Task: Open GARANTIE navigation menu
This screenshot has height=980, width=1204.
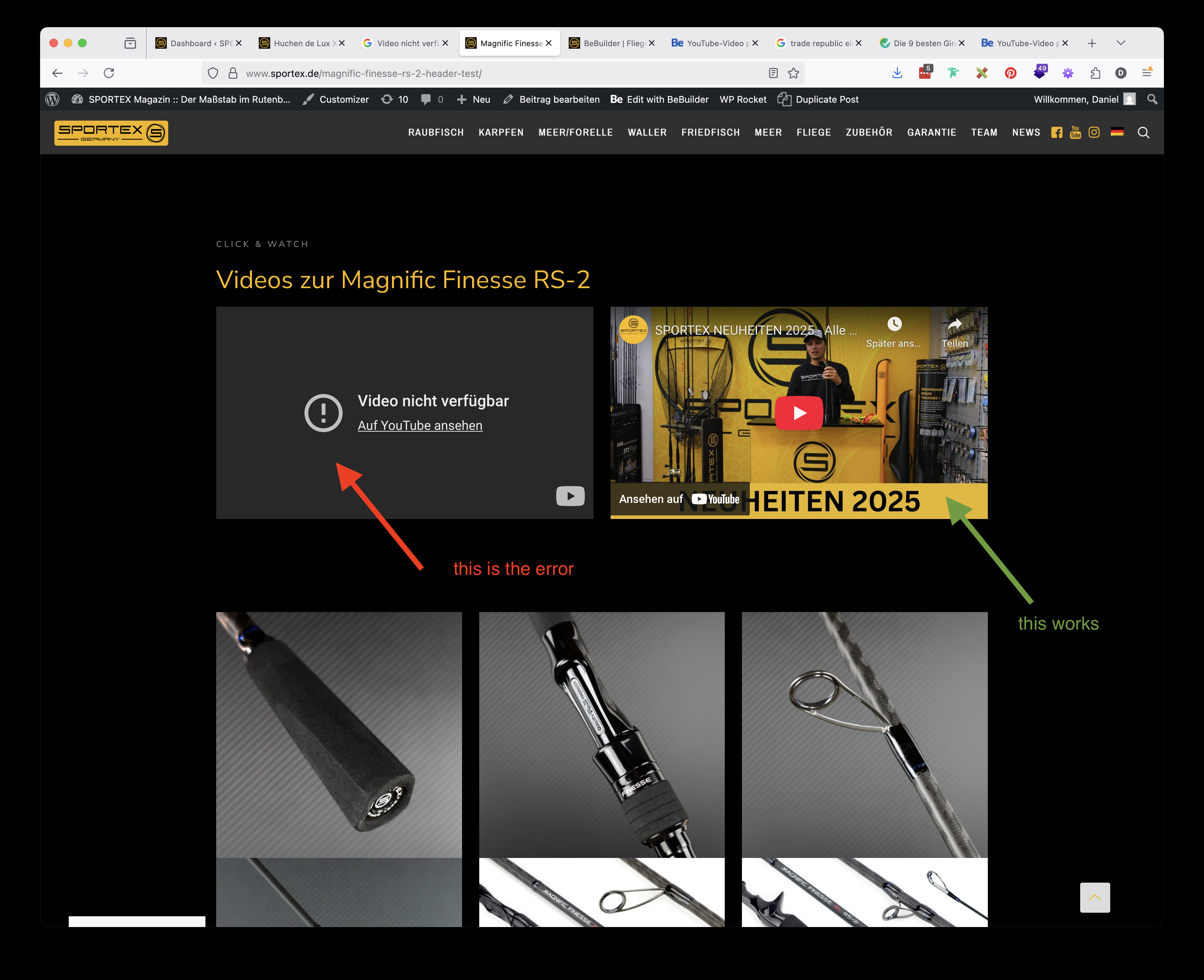Action: click(932, 133)
